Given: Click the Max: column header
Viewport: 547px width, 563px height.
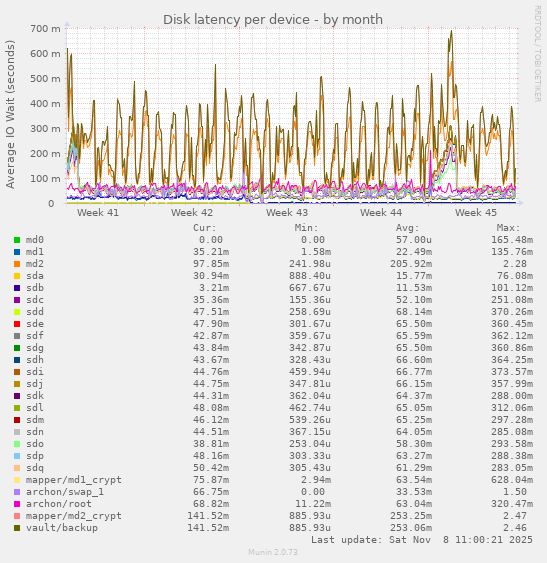Looking at the screenshot, I should (x=509, y=228).
